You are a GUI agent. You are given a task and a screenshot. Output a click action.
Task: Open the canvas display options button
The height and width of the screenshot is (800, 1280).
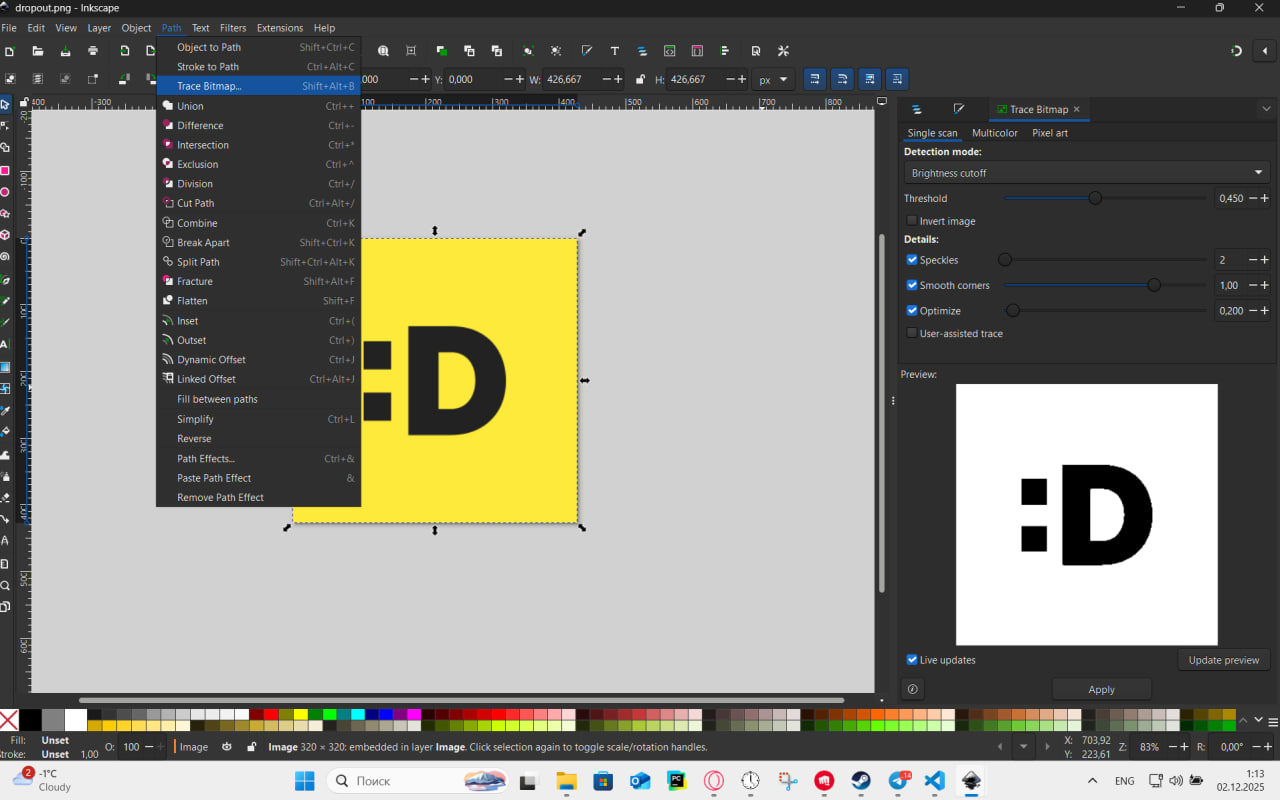[x=882, y=101]
